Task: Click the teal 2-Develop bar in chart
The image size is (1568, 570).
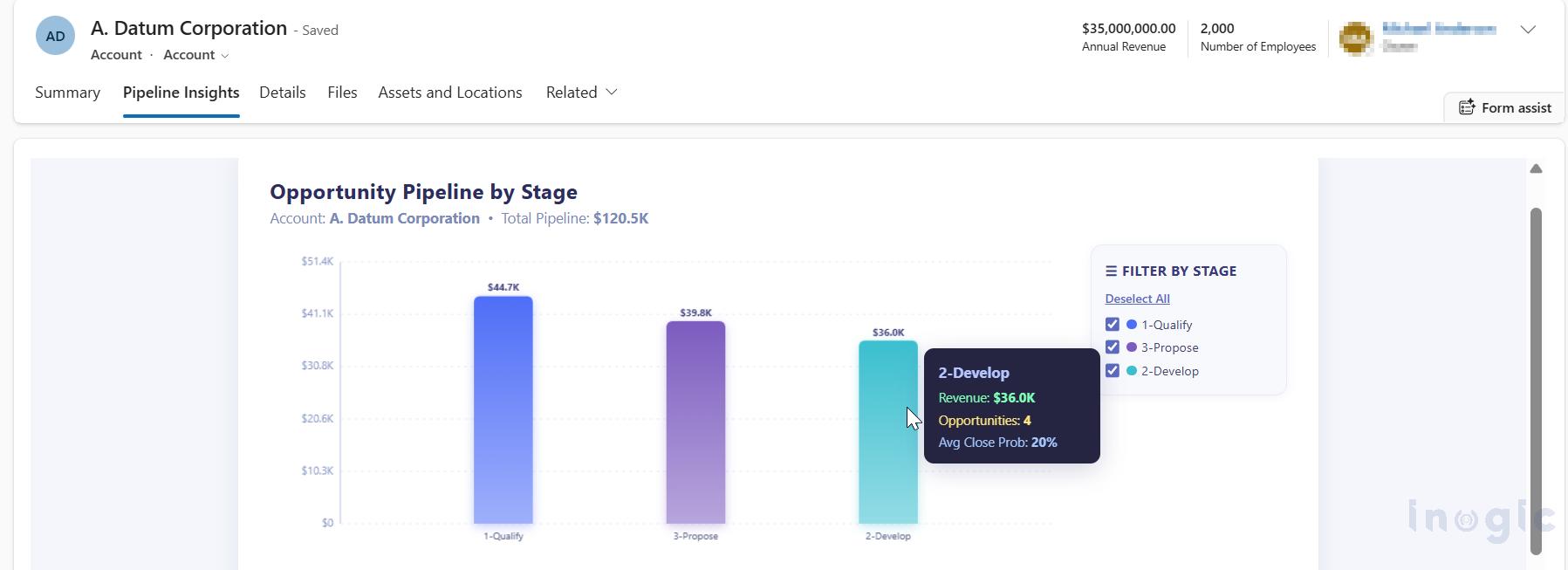Action: 888,432
